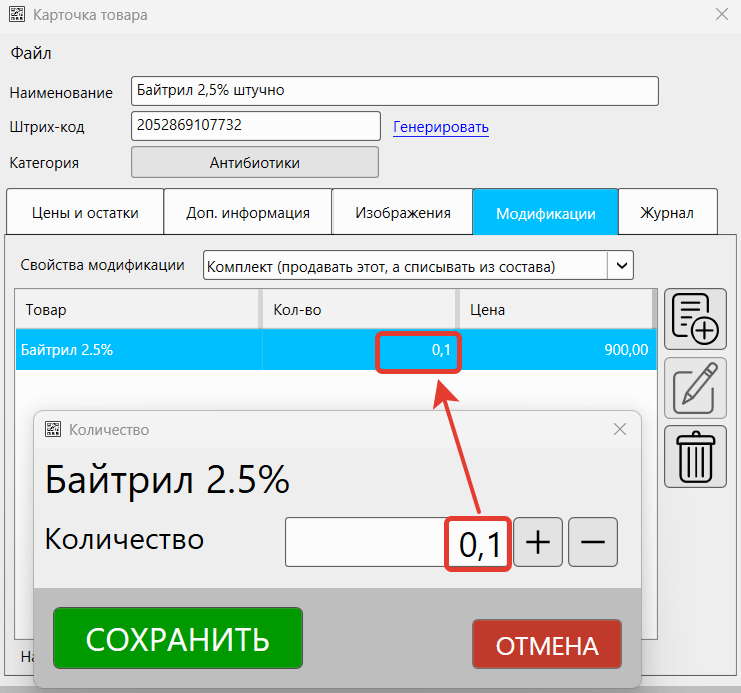Expand the Свойства модификации dropdown arrow
This screenshot has height=693, width=741.
click(621, 265)
